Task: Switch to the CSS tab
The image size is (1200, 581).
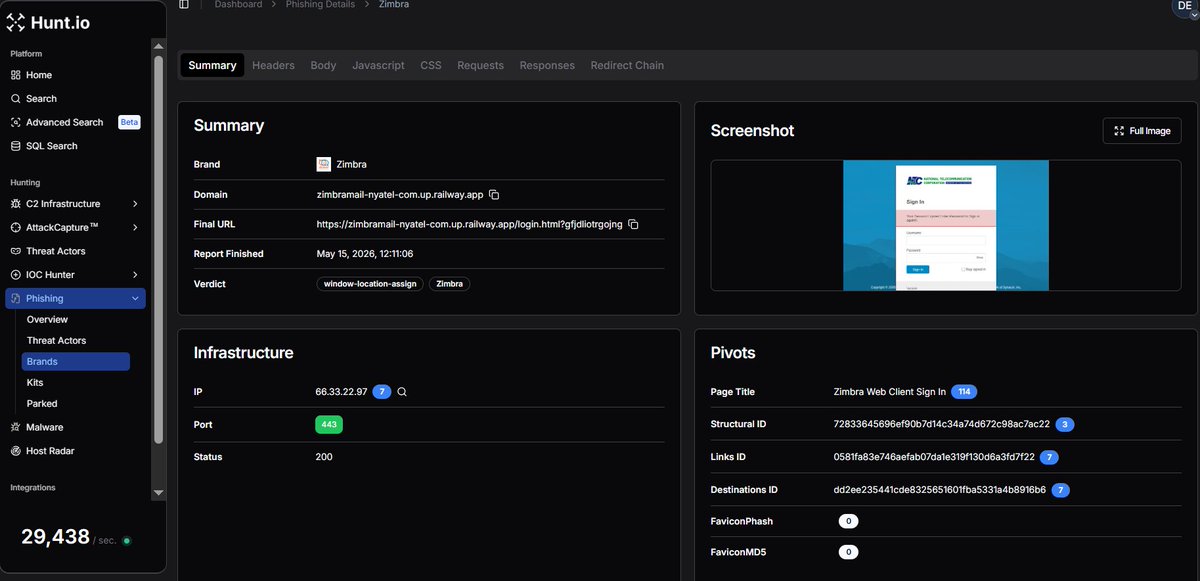Action: click(x=431, y=65)
